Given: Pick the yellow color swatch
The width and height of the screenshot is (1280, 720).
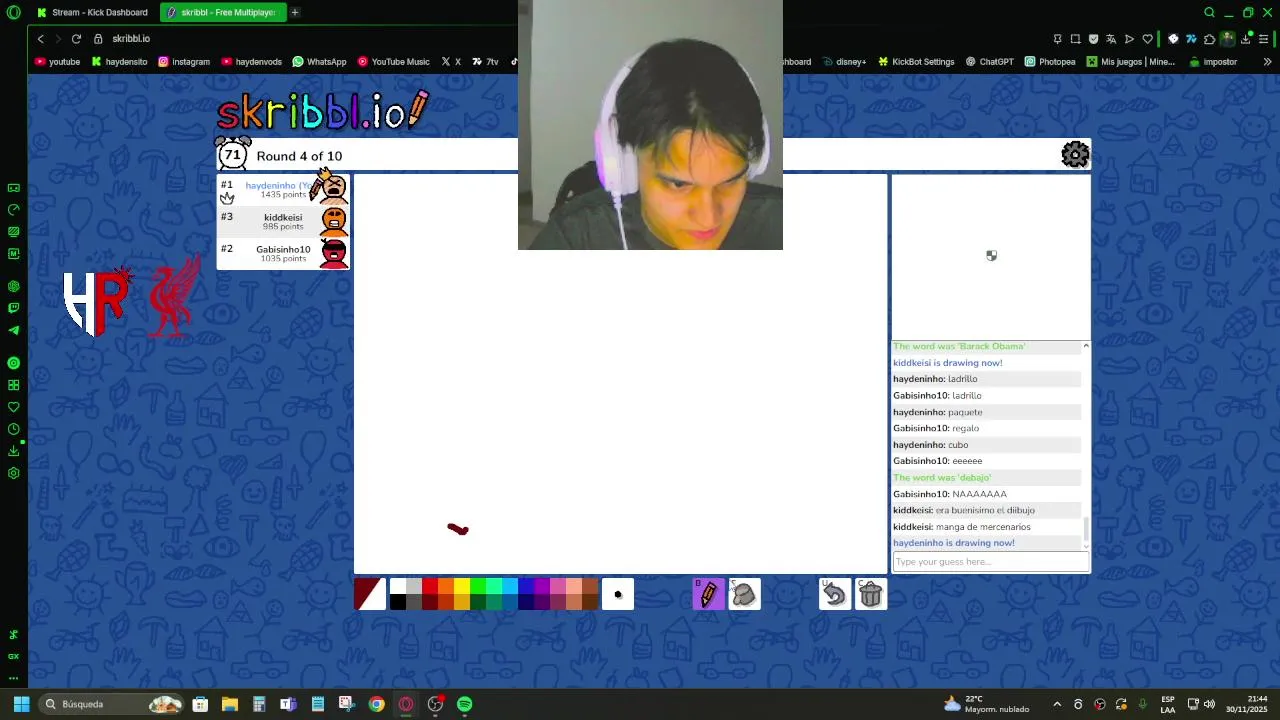Looking at the screenshot, I should coord(462,586).
